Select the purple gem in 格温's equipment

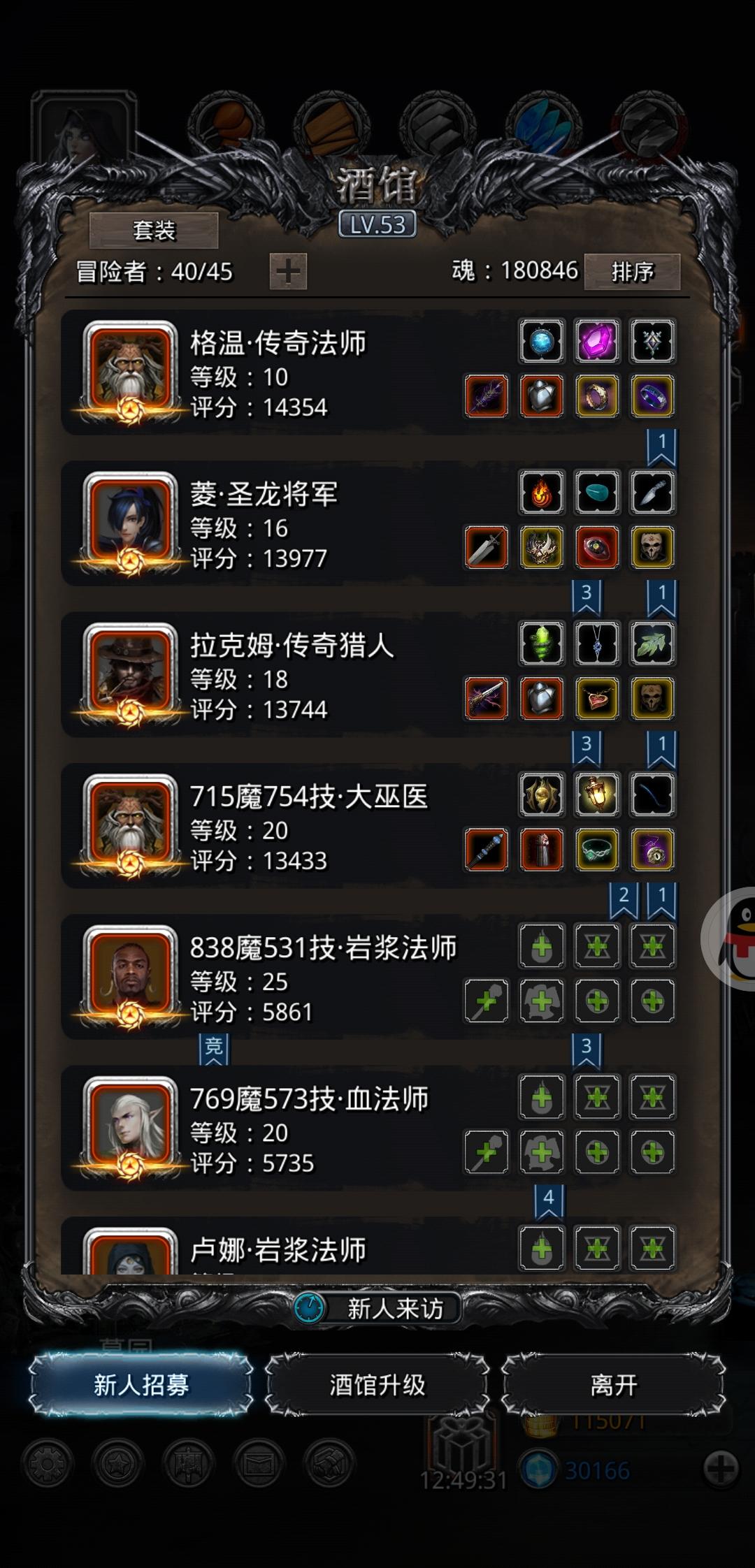click(x=597, y=342)
